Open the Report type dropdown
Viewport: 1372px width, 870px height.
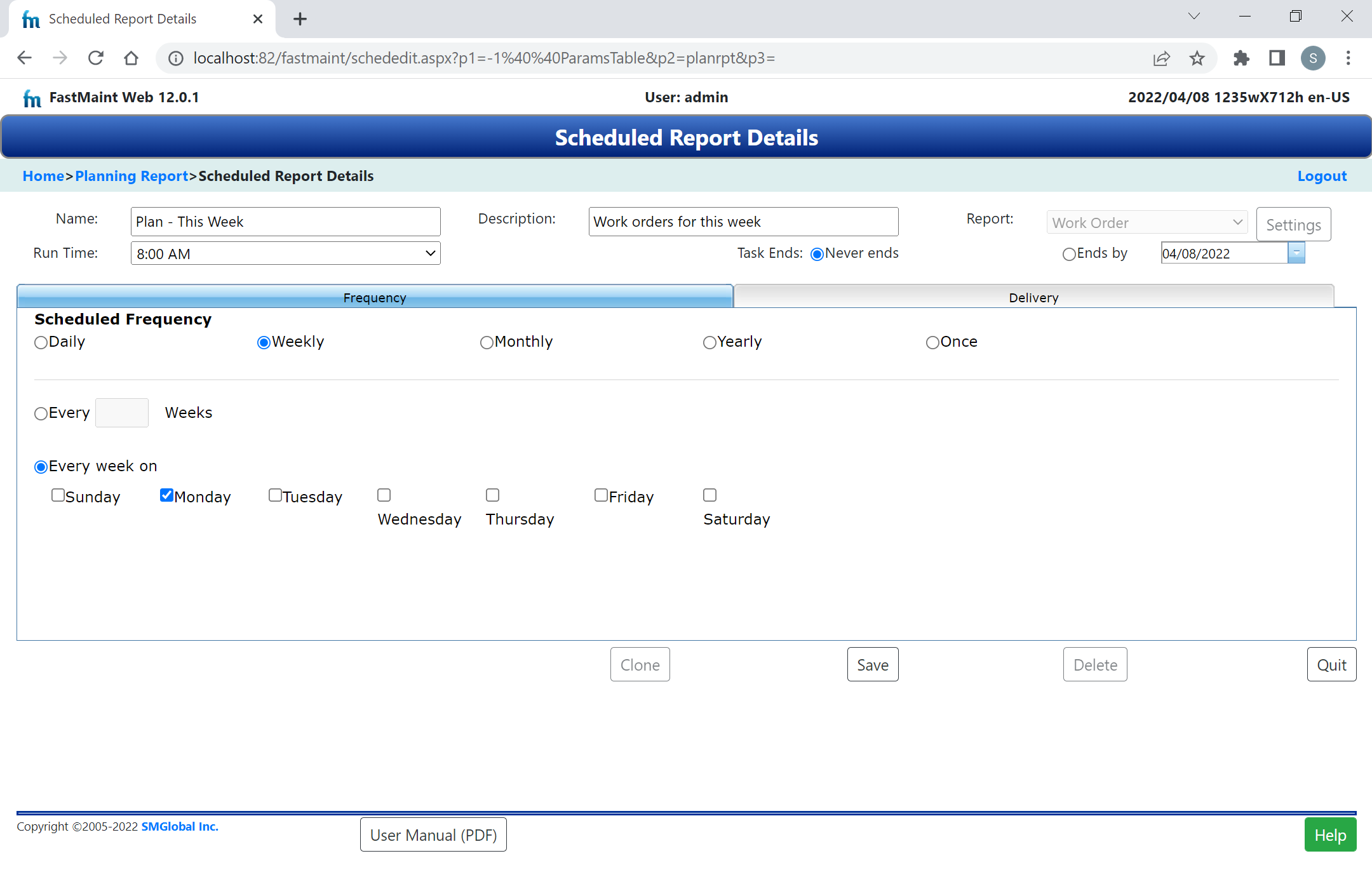point(1147,223)
